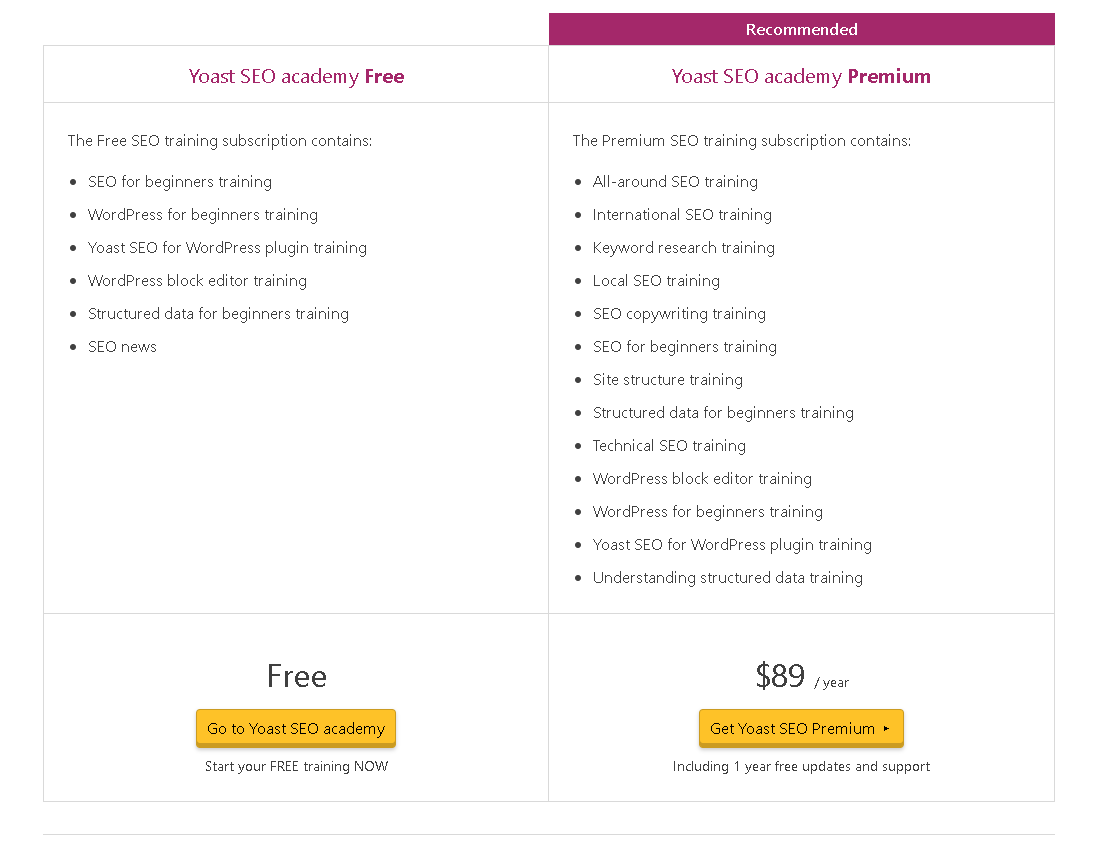Click the Get Yoast SEO Premium button
The height and width of the screenshot is (855, 1105).
(x=801, y=728)
